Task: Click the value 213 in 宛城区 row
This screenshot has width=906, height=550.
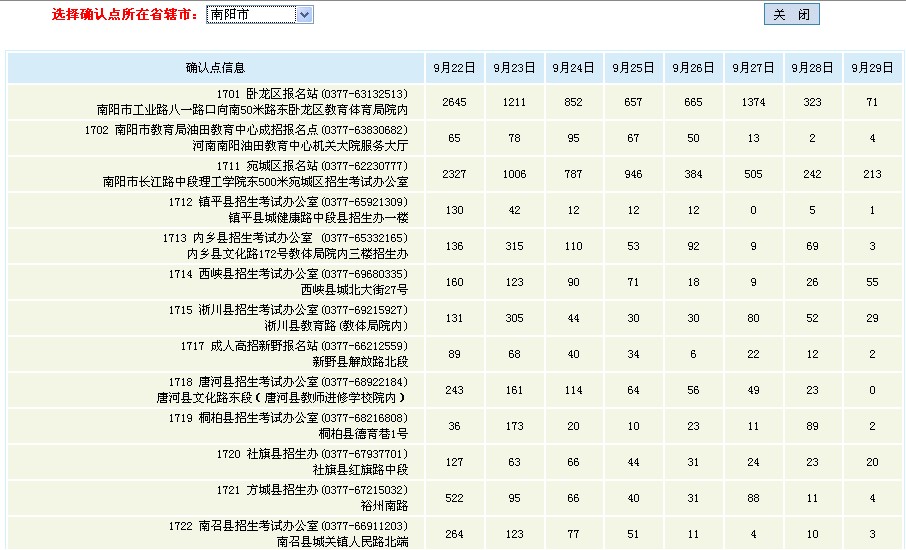Action: (x=872, y=174)
